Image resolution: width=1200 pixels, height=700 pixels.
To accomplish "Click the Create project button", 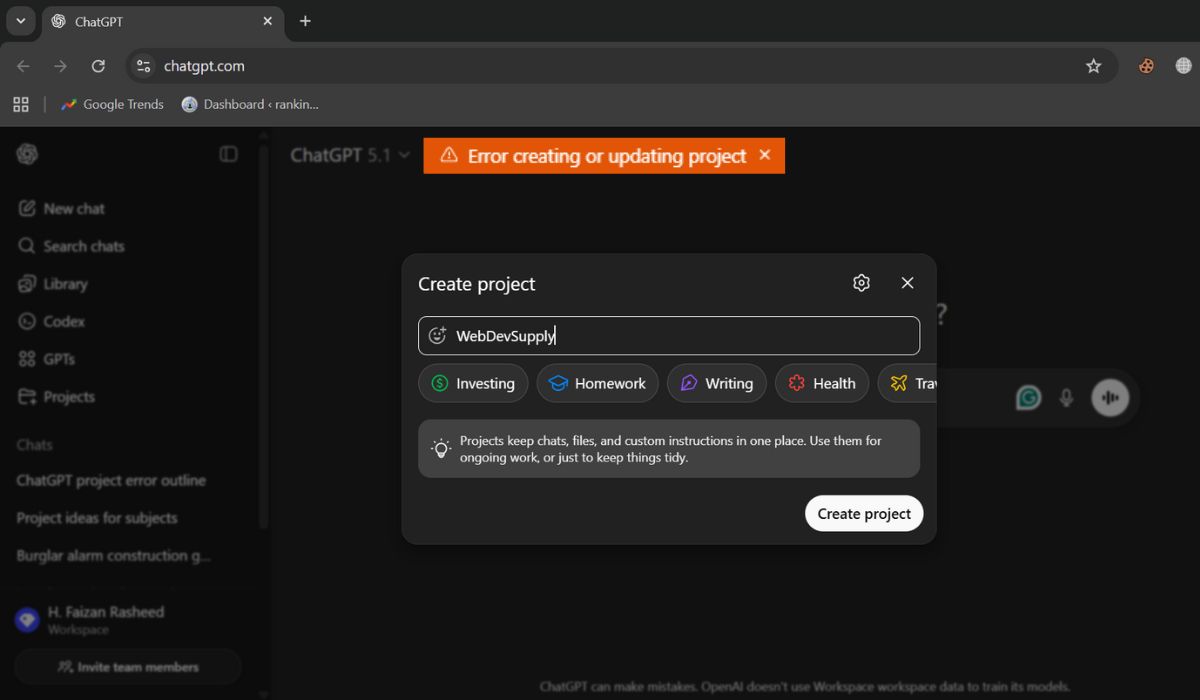I will (863, 513).
